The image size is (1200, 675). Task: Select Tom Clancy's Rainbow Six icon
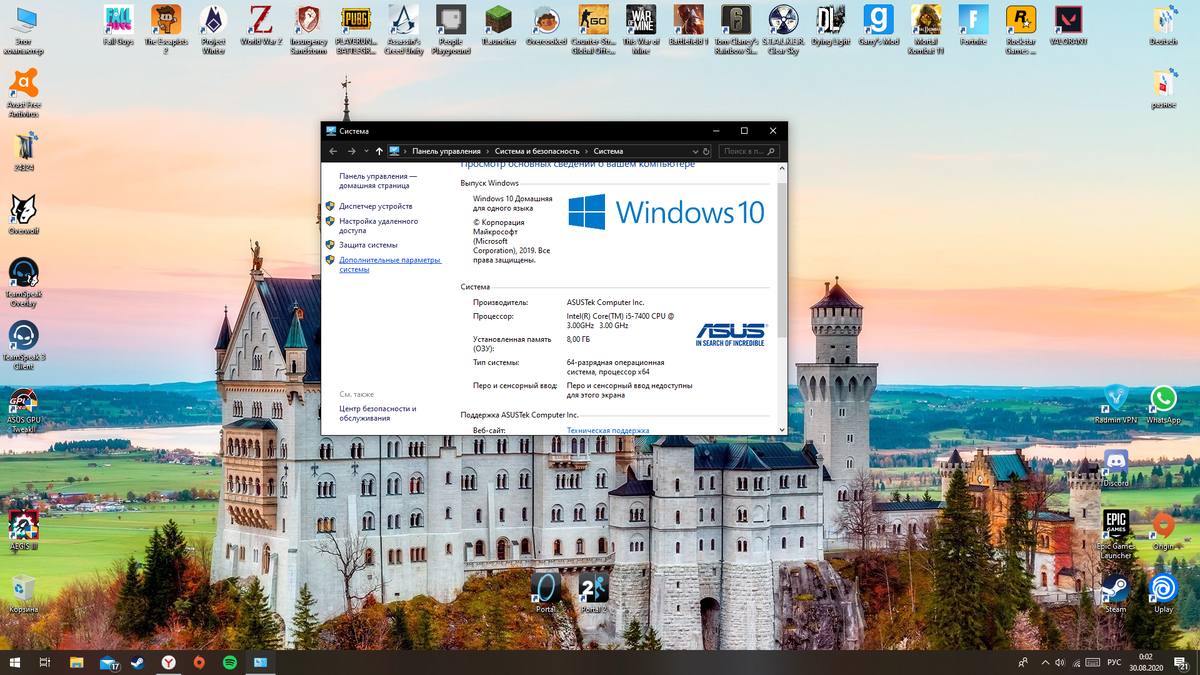(735, 27)
